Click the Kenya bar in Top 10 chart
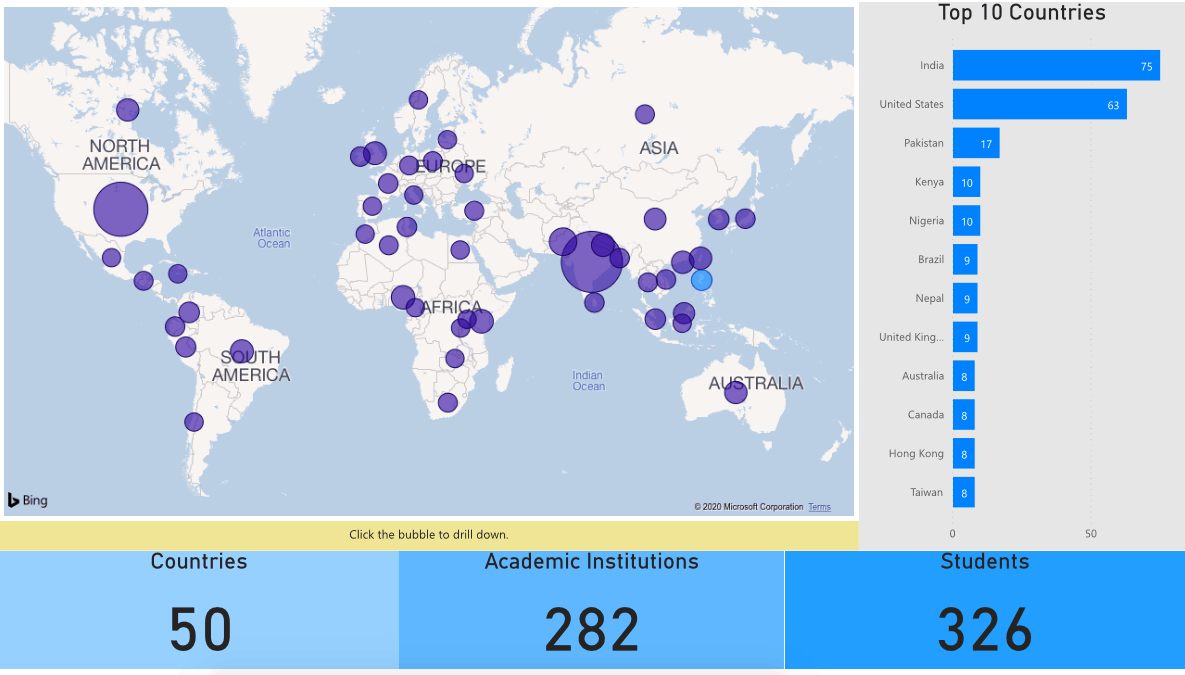Image resolution: width=1185 pixels, height=675 pixels. pyautogui.click(x=966, y=182)
